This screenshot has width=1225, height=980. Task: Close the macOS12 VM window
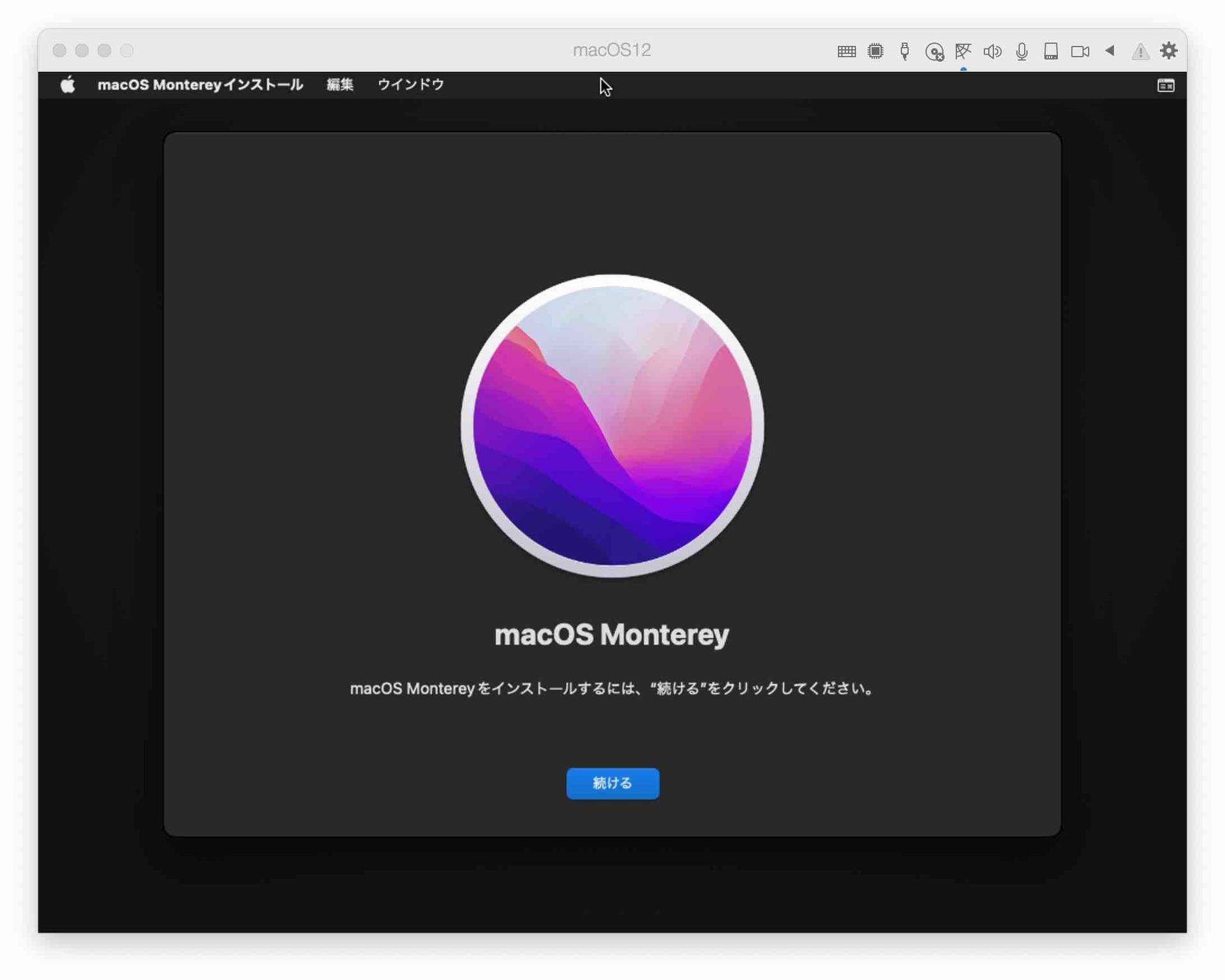(59, 50)
